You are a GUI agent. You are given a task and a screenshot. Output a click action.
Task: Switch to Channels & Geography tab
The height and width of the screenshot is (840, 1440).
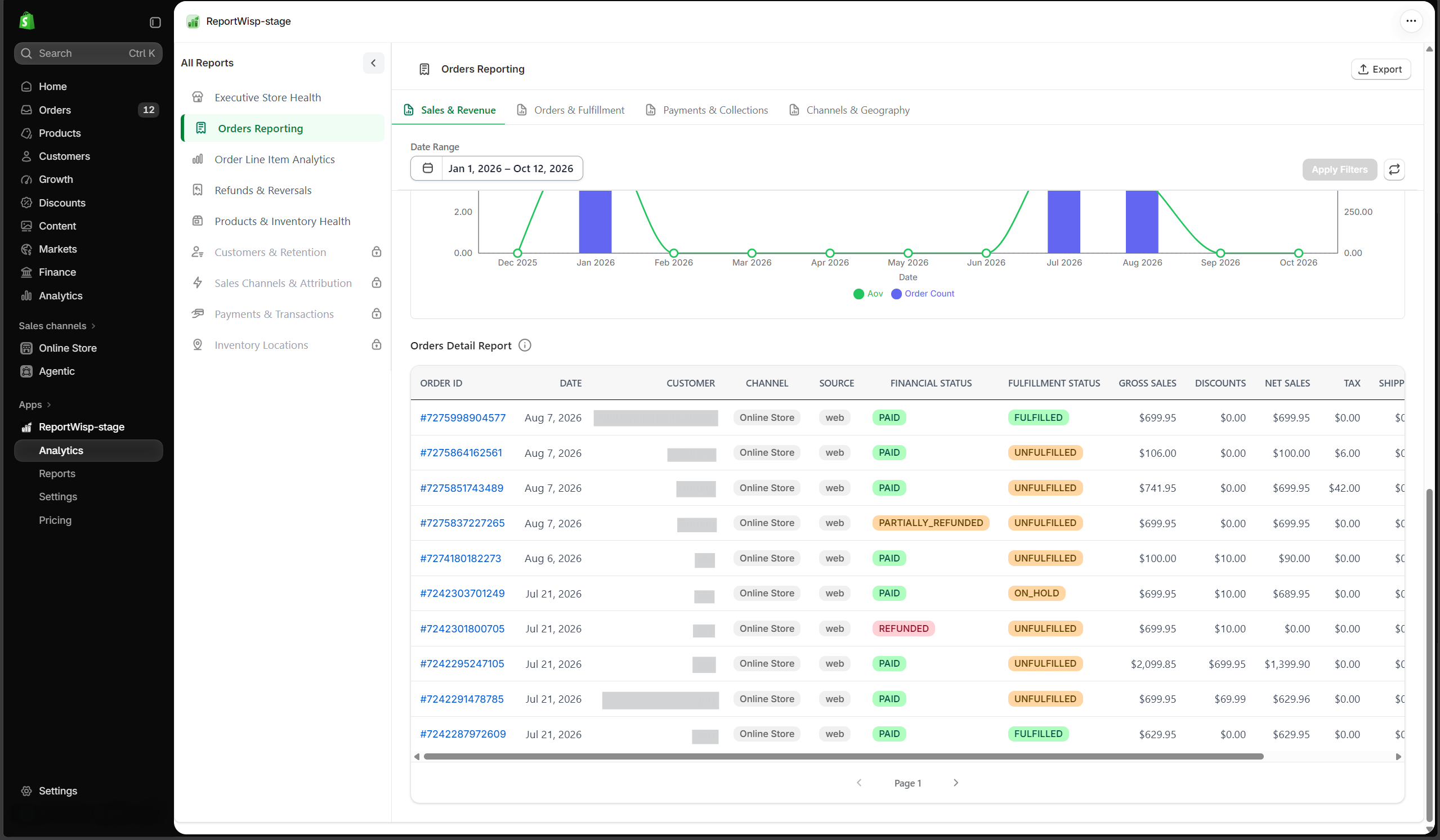pos(849,110)
